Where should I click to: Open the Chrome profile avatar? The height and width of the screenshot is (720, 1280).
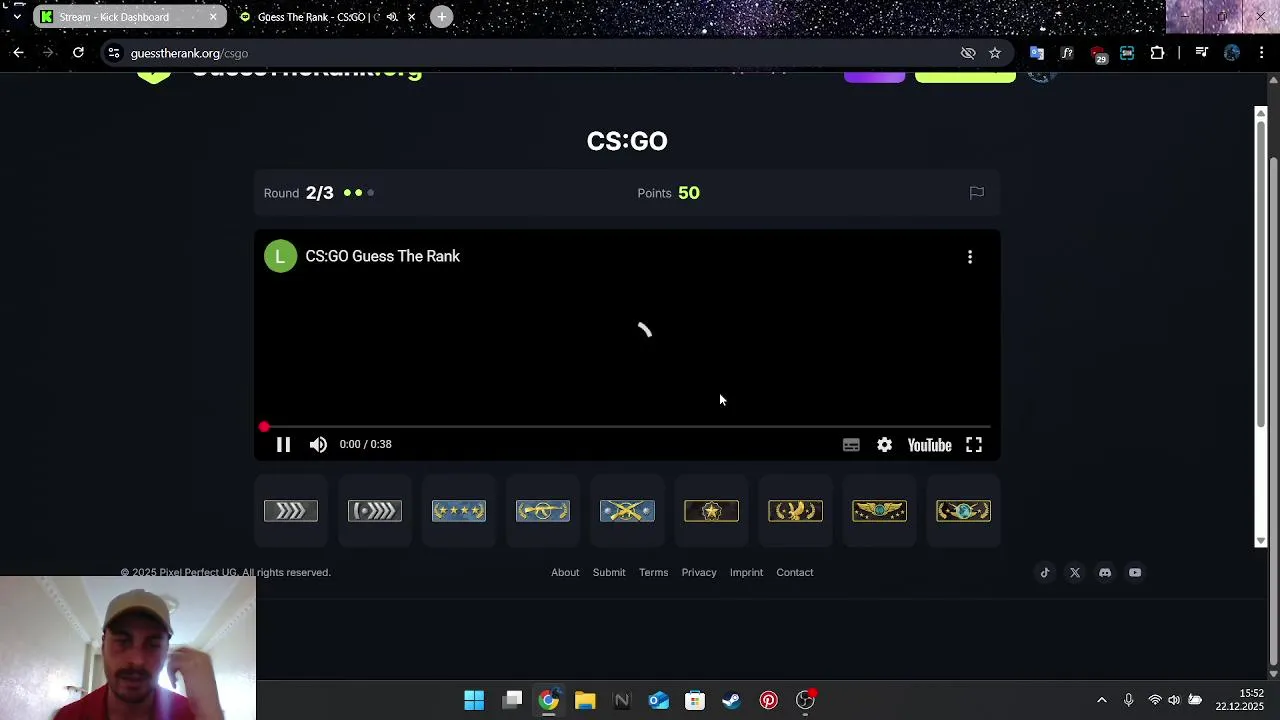click(x=1232, y=53)
